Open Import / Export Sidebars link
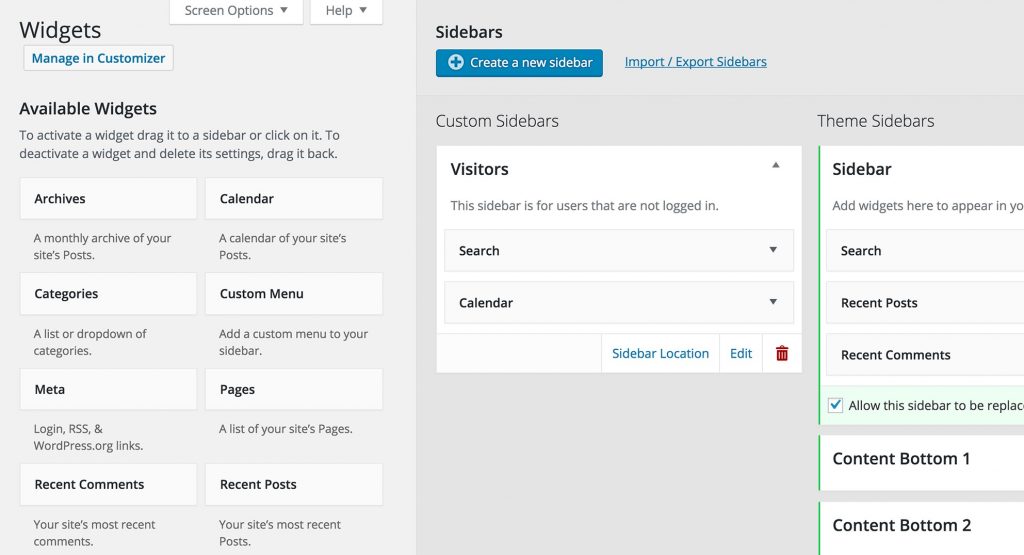 [695, 62]
